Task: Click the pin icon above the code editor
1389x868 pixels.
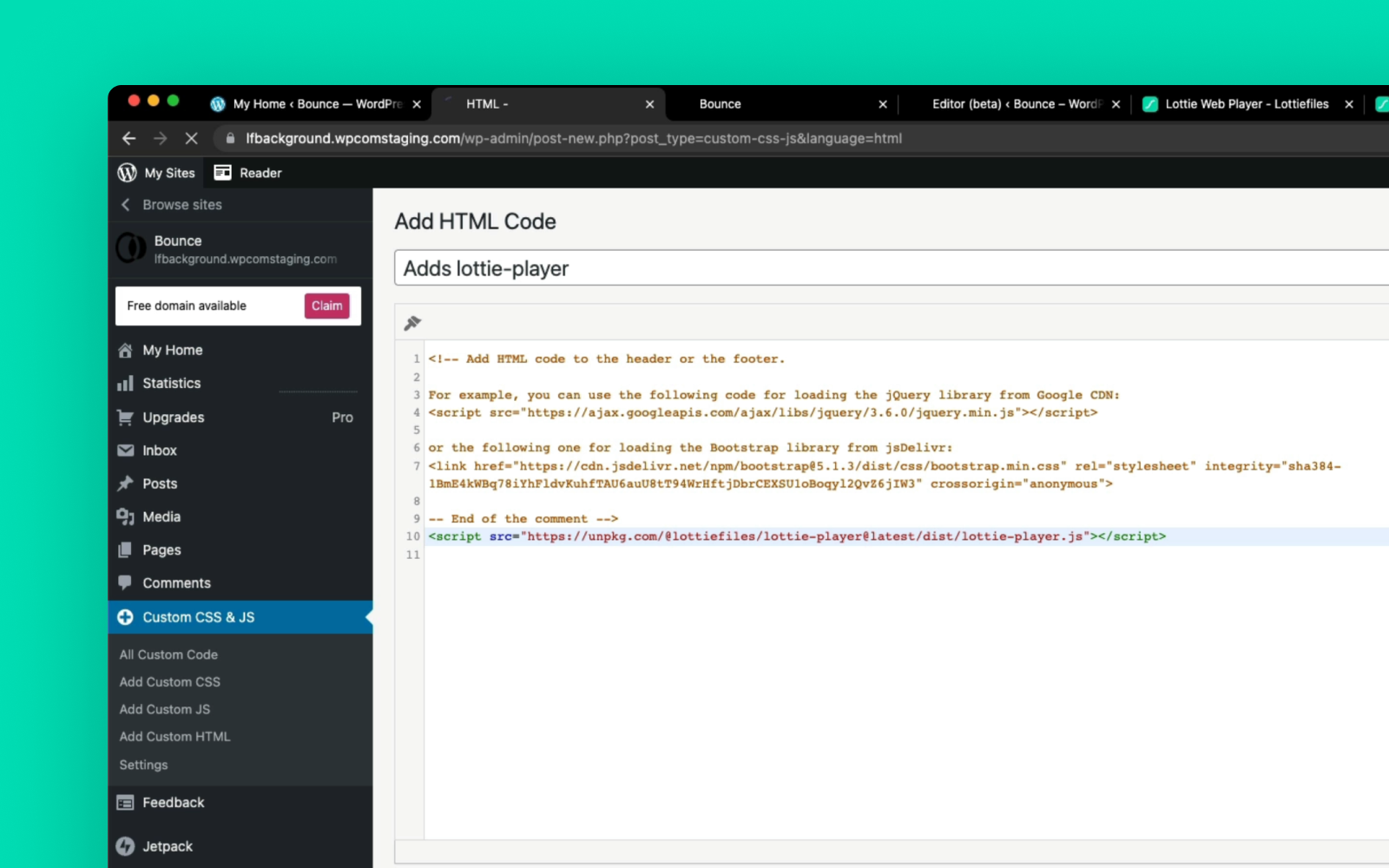Action: coord(412,323)
